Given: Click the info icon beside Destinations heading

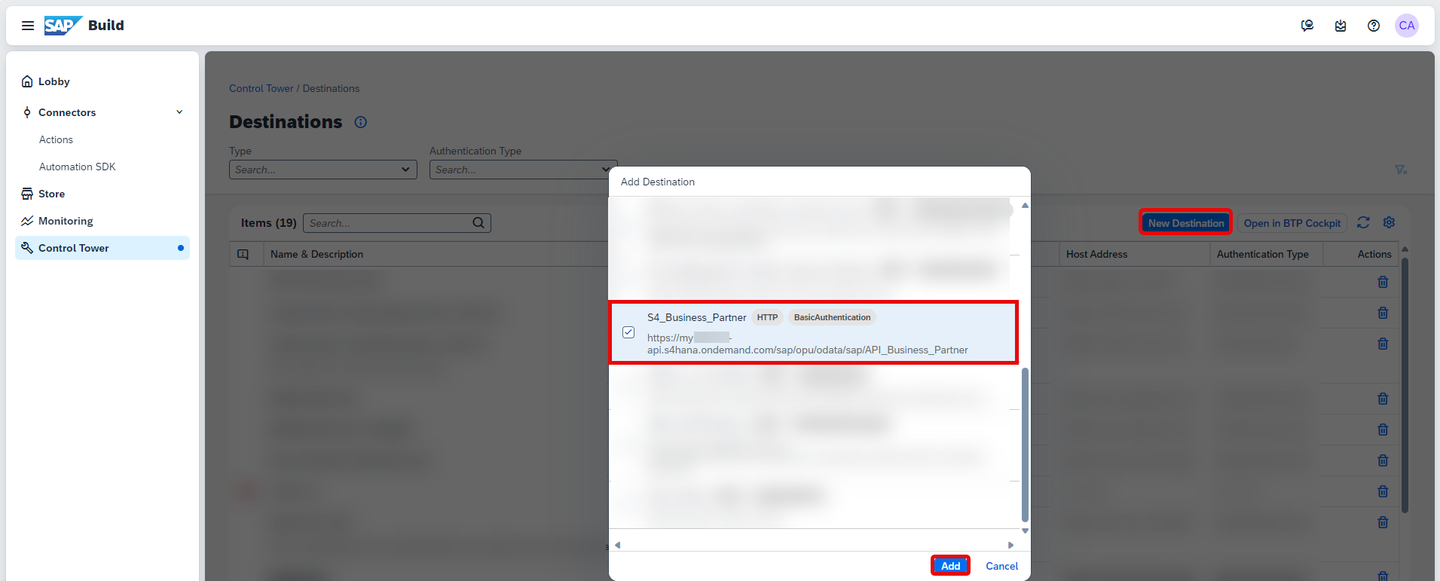Looking at the screenshot, I should click(361, 122).
